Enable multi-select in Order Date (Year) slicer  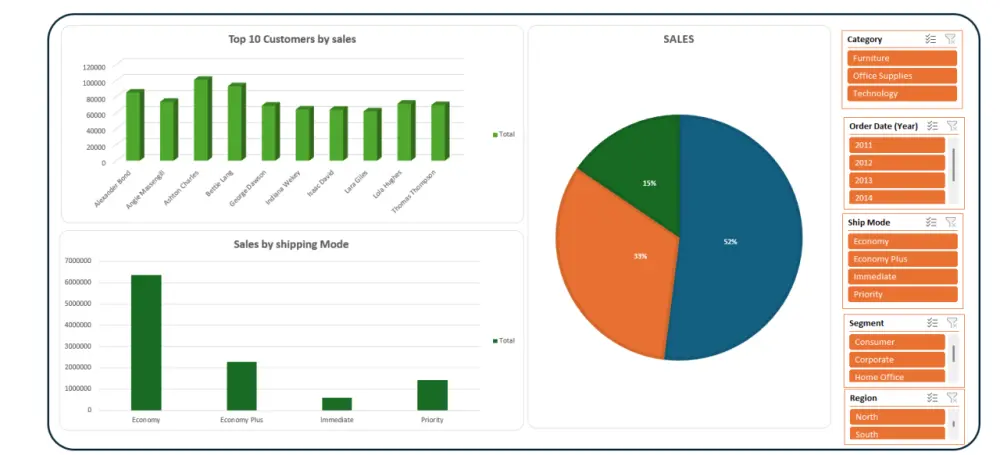[932, 126]
